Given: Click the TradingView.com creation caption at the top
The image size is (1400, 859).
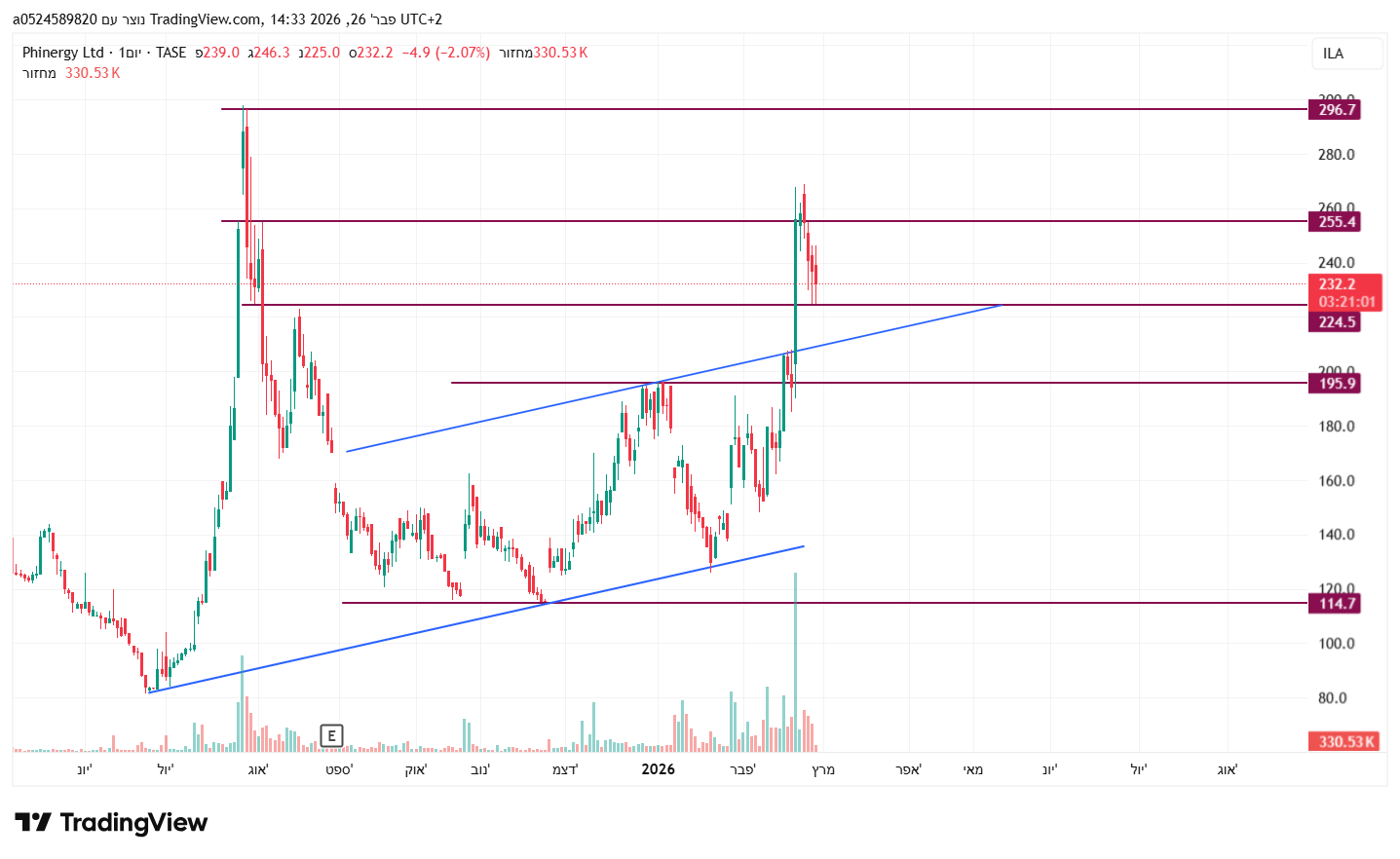Looking at the screenshot, I should tap(227, 19).
